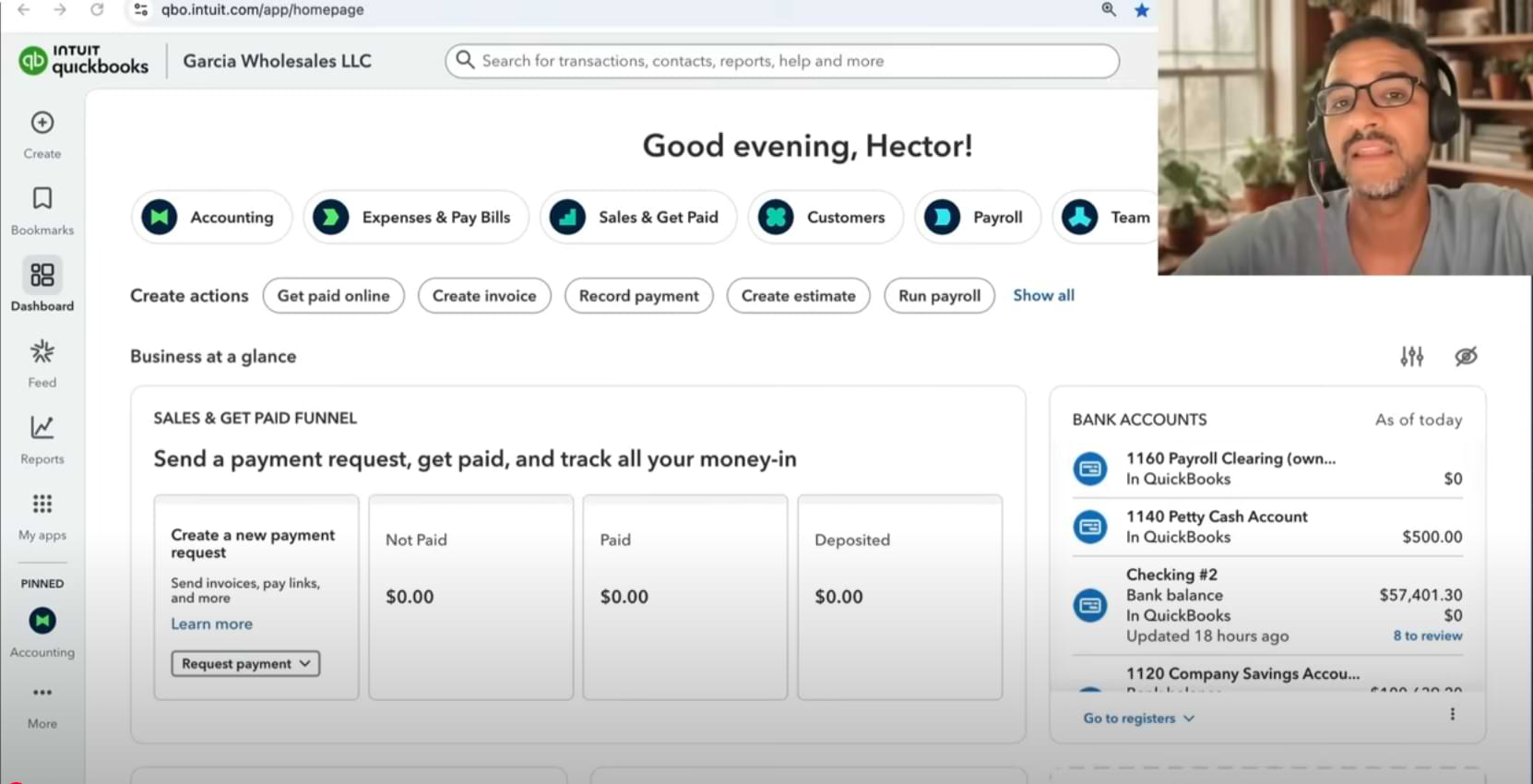Click the Create invoice button
The height and width of the screenshot is (784, 1533).
(x=484, y=296)
